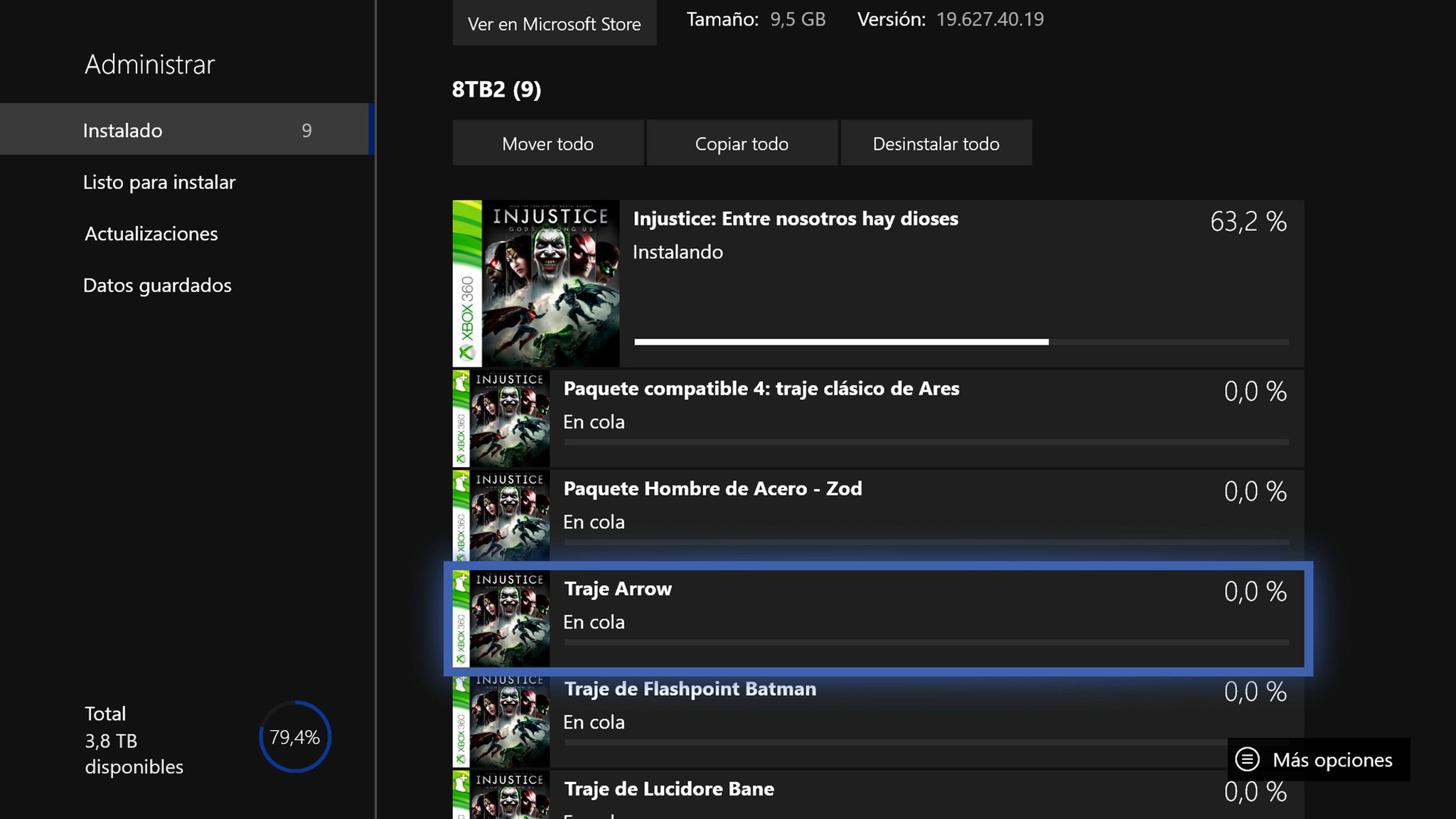The width and height of the screenshot is (1456, 819).
Task: Click the 8TB2 (9) drive heading
Action: pos(496,90)
